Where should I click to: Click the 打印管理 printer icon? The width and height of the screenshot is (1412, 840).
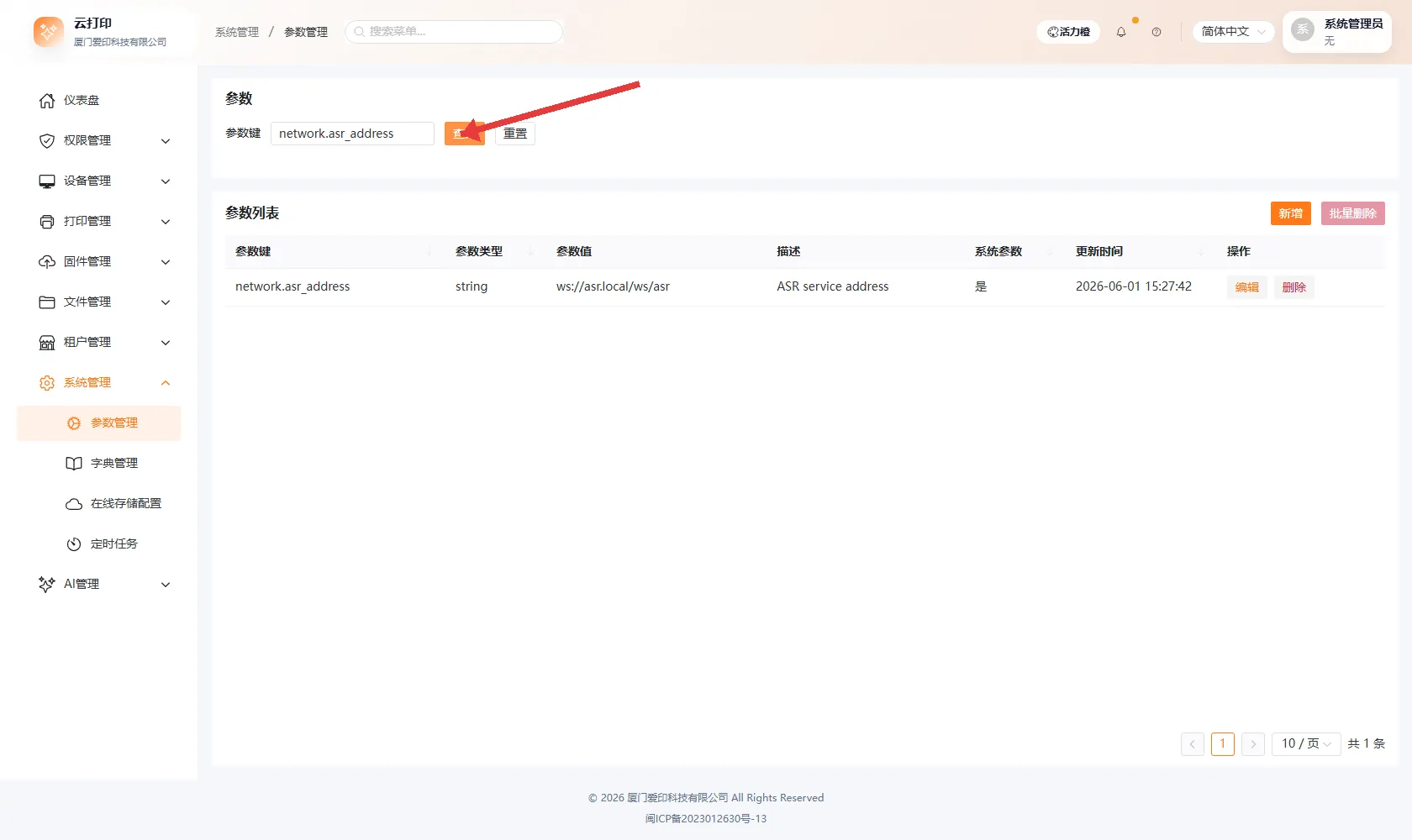[47, 222]
